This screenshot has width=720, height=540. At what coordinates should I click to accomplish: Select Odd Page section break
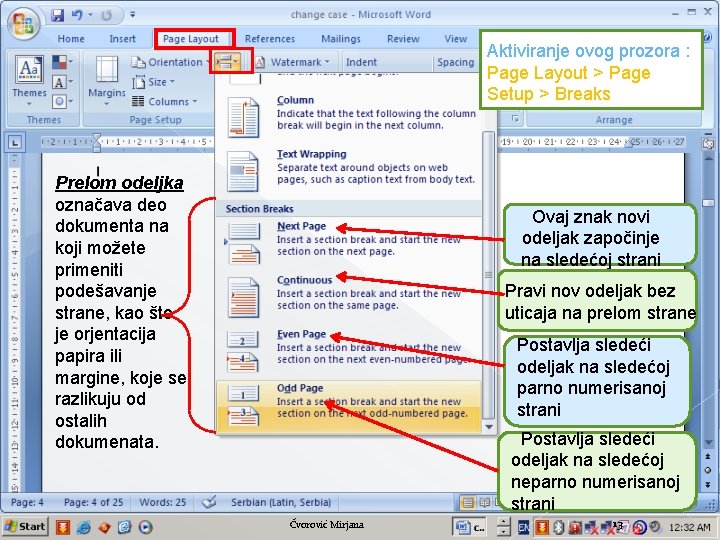[349, 405]
